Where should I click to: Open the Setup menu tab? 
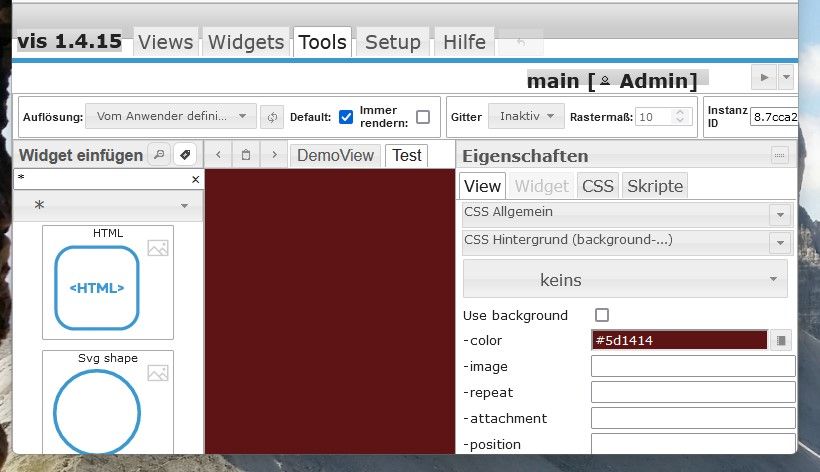click(x=393, y=42)
